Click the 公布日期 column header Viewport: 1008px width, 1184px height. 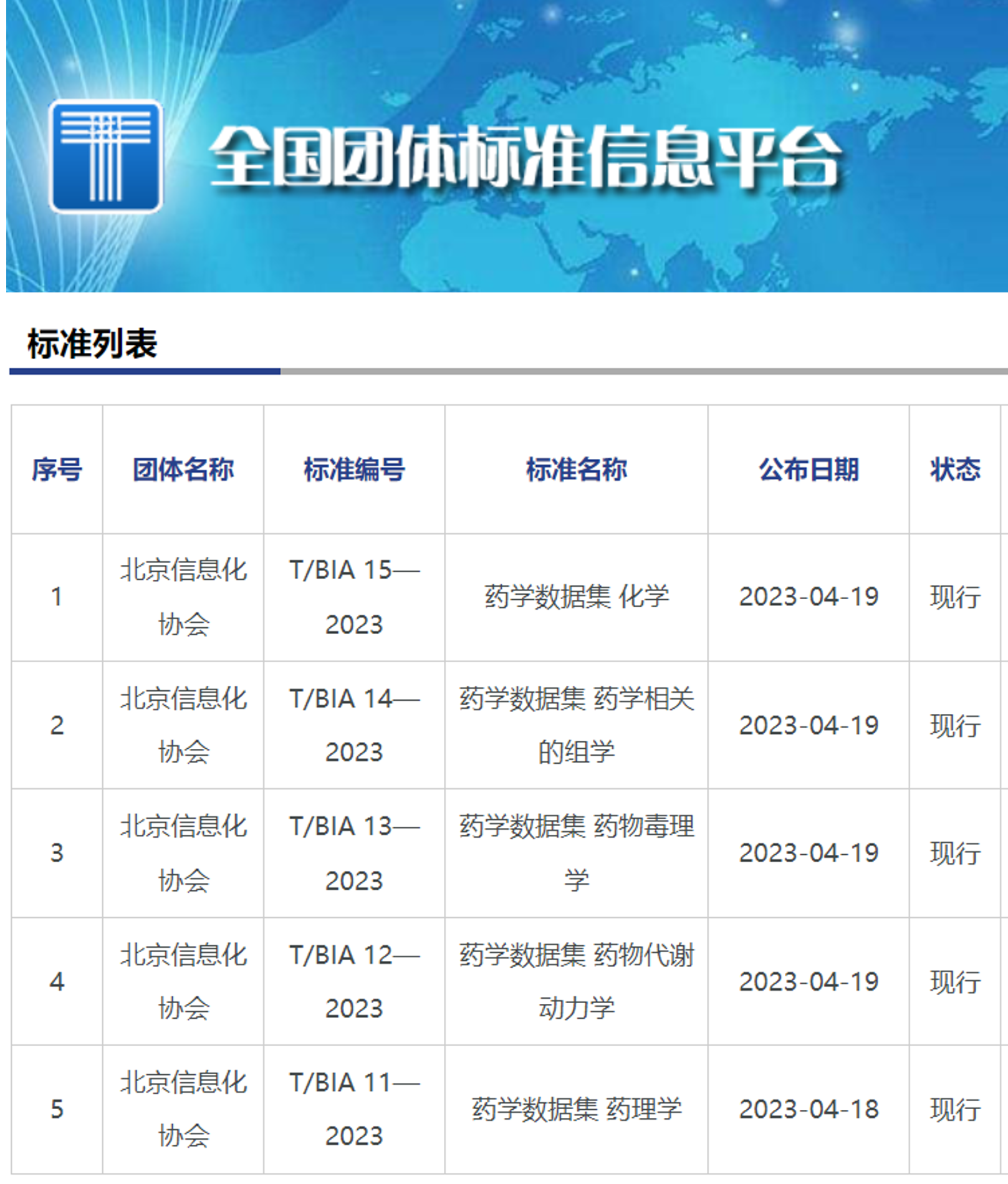tap(809, 469)
